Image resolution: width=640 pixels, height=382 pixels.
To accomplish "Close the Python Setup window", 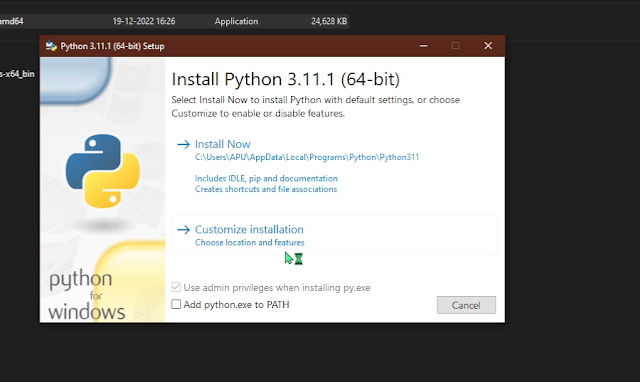I will coord(488,46).
